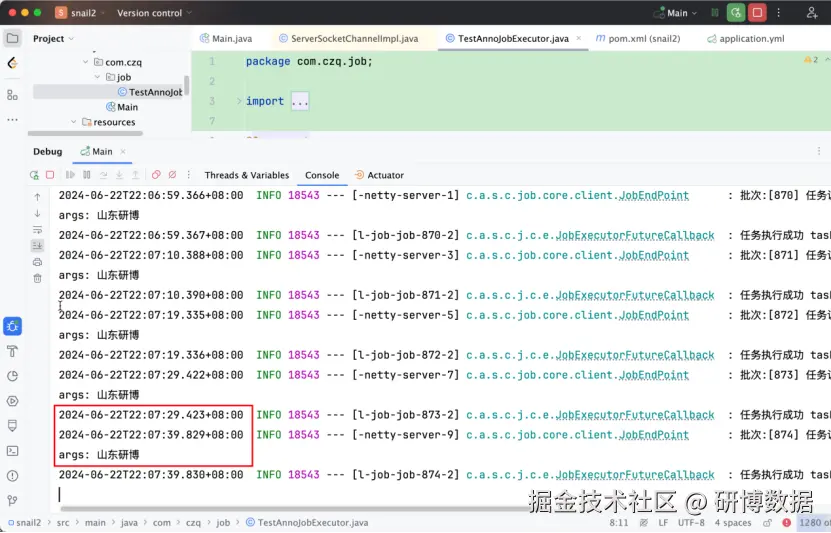Click snail2 breadcrumb in navigation bar
The width and height of the screenshot is (831, 533).
(24, 522)
